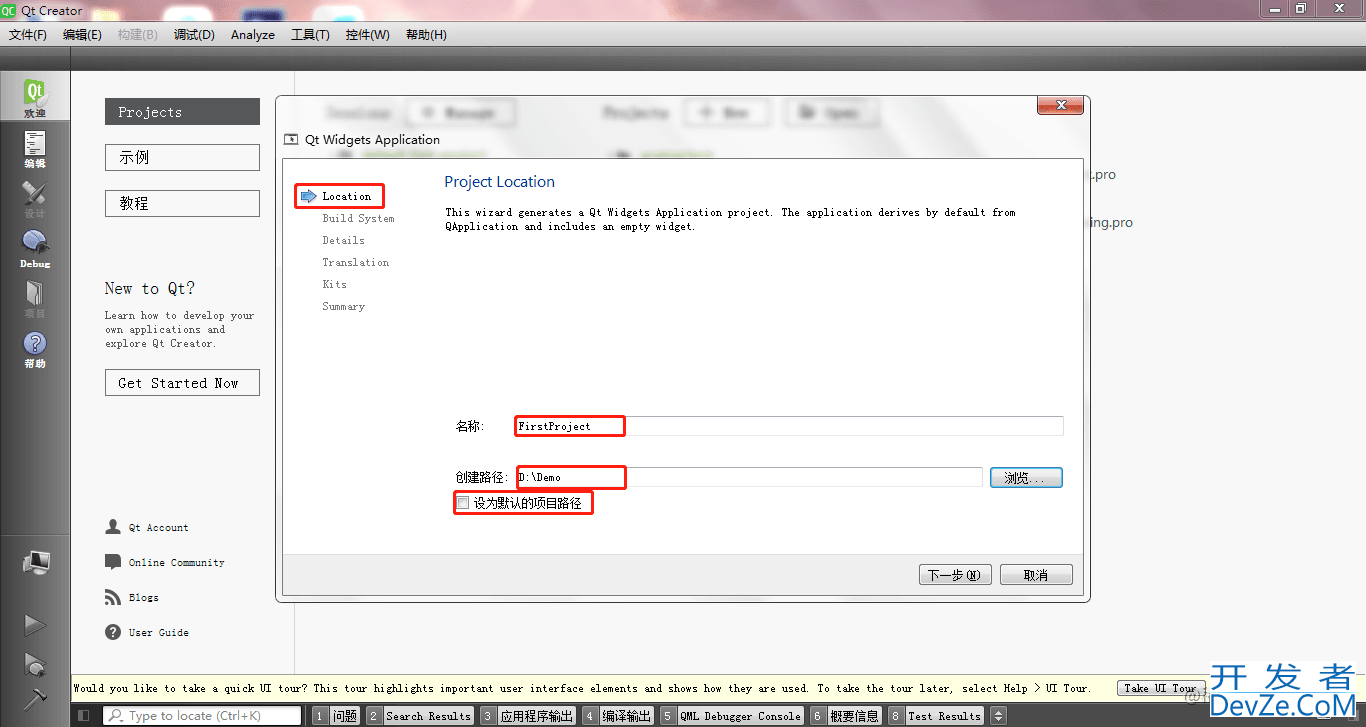Open the 4 编译输出 pane
Image resolution: width=1366 pixels, height=727 pixels.
pos(618,716)
